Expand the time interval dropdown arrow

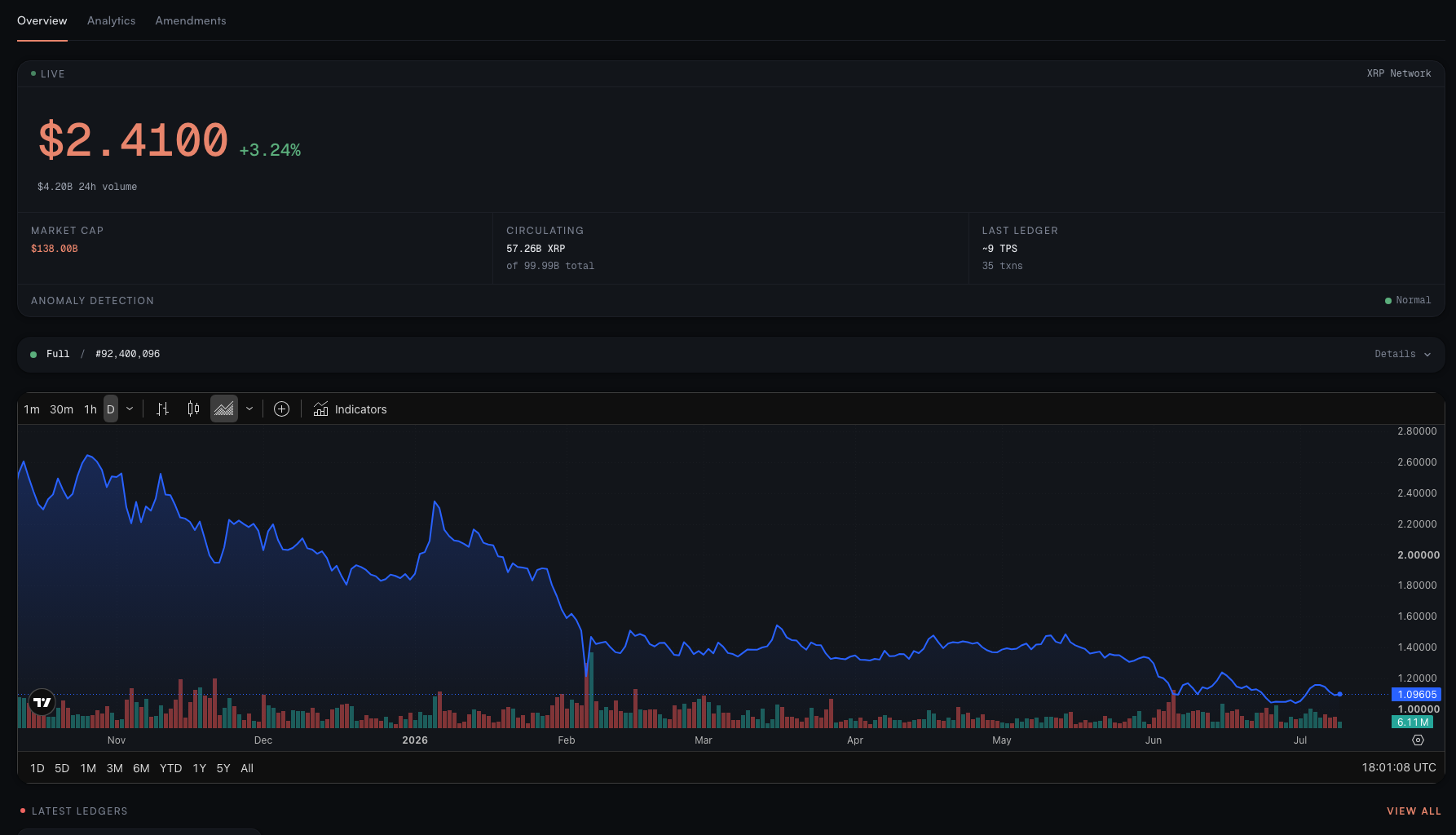pos(130,409)
